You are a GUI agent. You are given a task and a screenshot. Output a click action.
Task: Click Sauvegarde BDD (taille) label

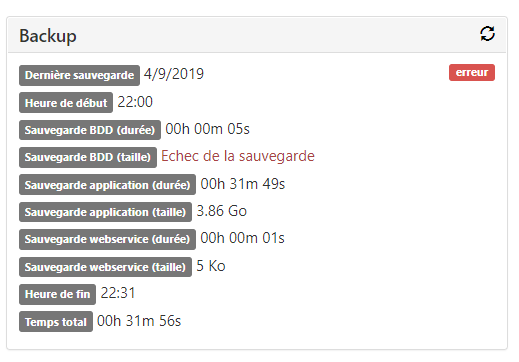88,157
